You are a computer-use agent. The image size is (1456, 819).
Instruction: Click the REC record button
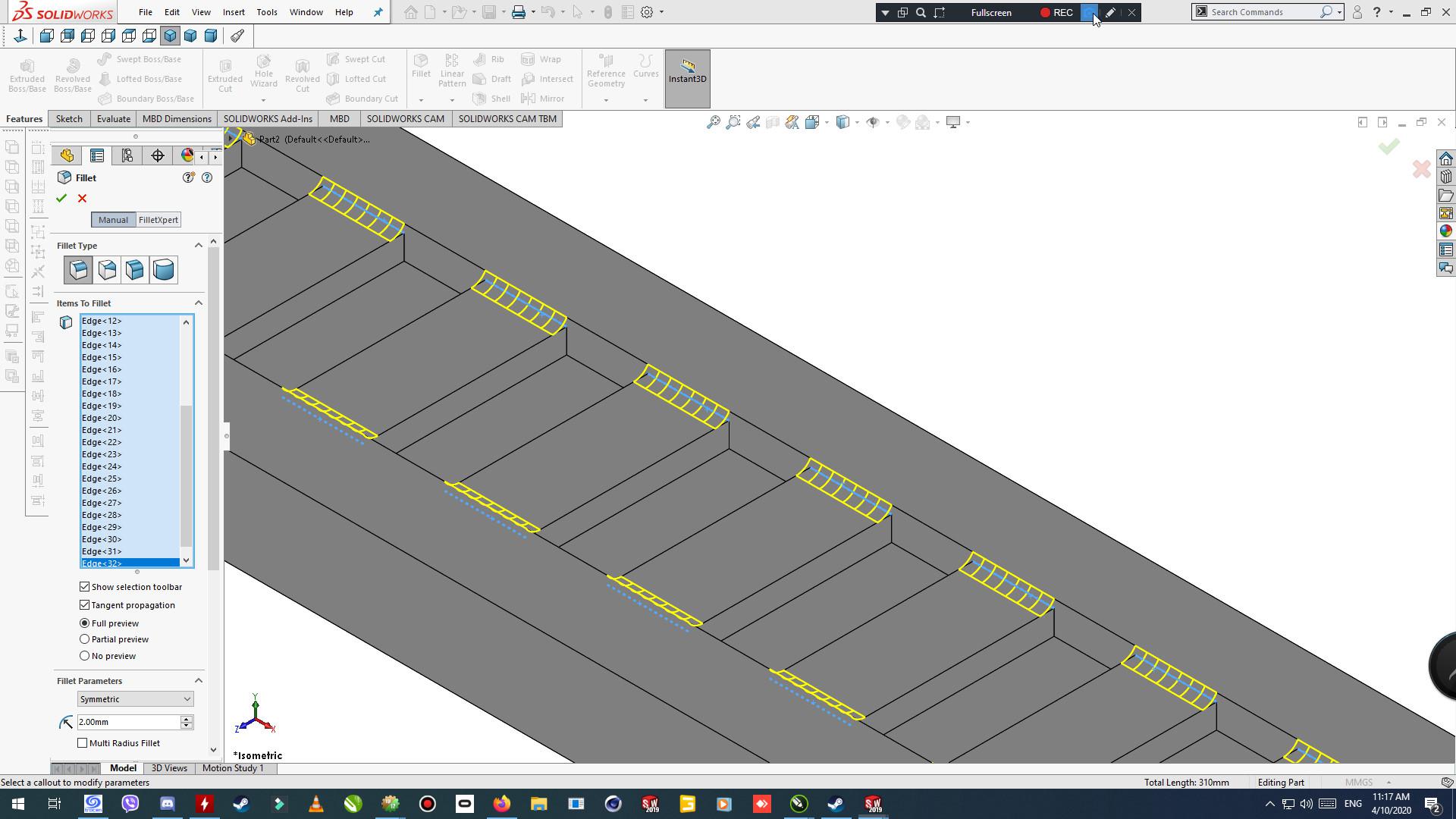[x=1056, y=13]
